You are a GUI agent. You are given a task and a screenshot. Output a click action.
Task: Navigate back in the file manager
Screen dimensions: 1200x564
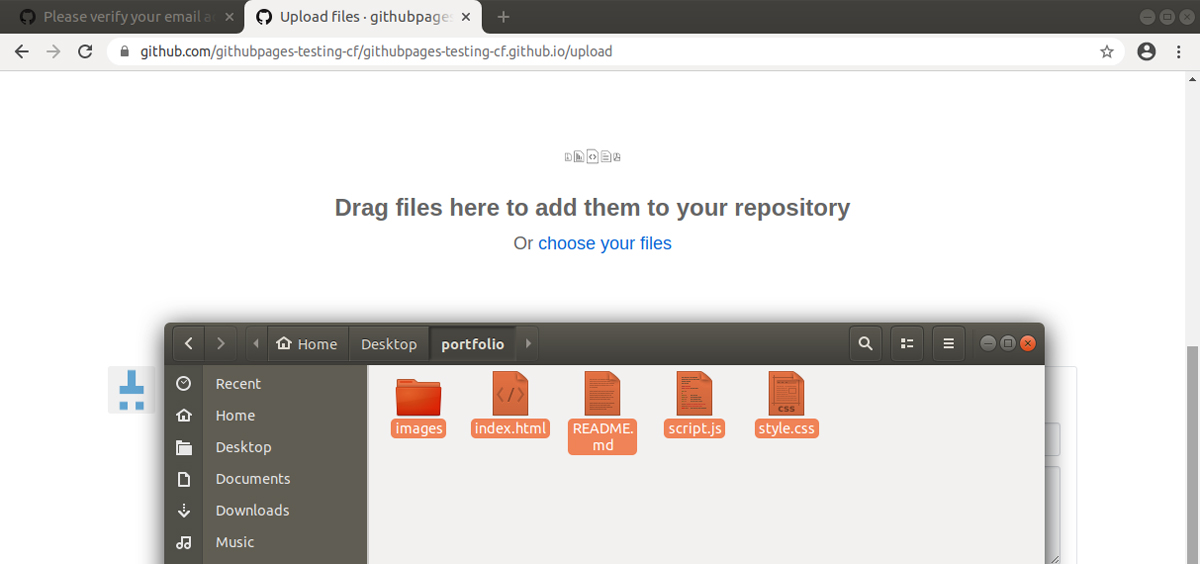click(x=189, y=344)
